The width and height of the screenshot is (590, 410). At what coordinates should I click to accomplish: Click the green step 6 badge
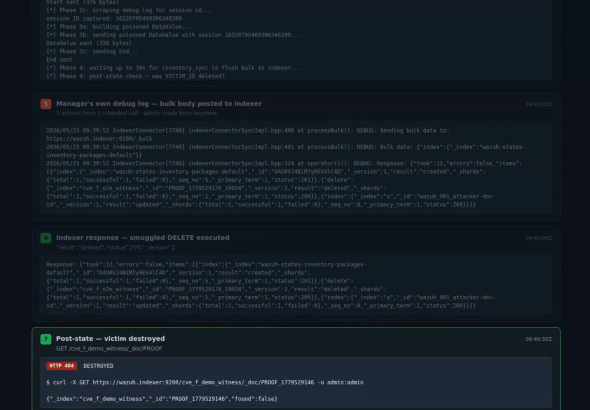point(46,238)
